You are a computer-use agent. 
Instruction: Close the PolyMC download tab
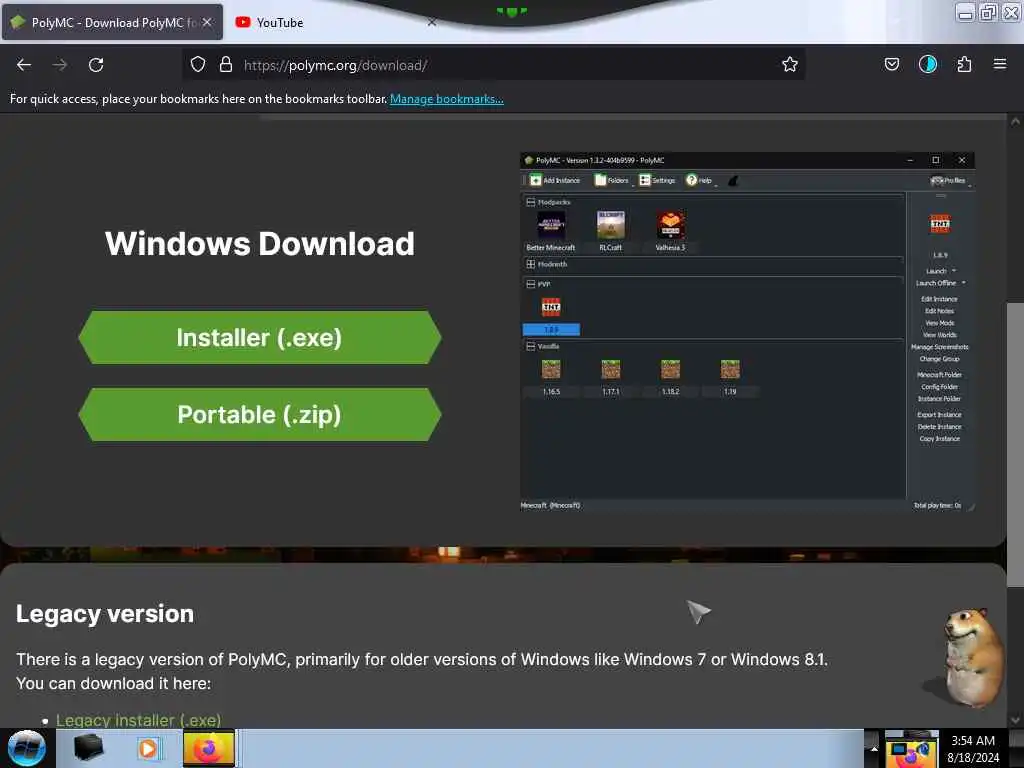tap(207, 22)
